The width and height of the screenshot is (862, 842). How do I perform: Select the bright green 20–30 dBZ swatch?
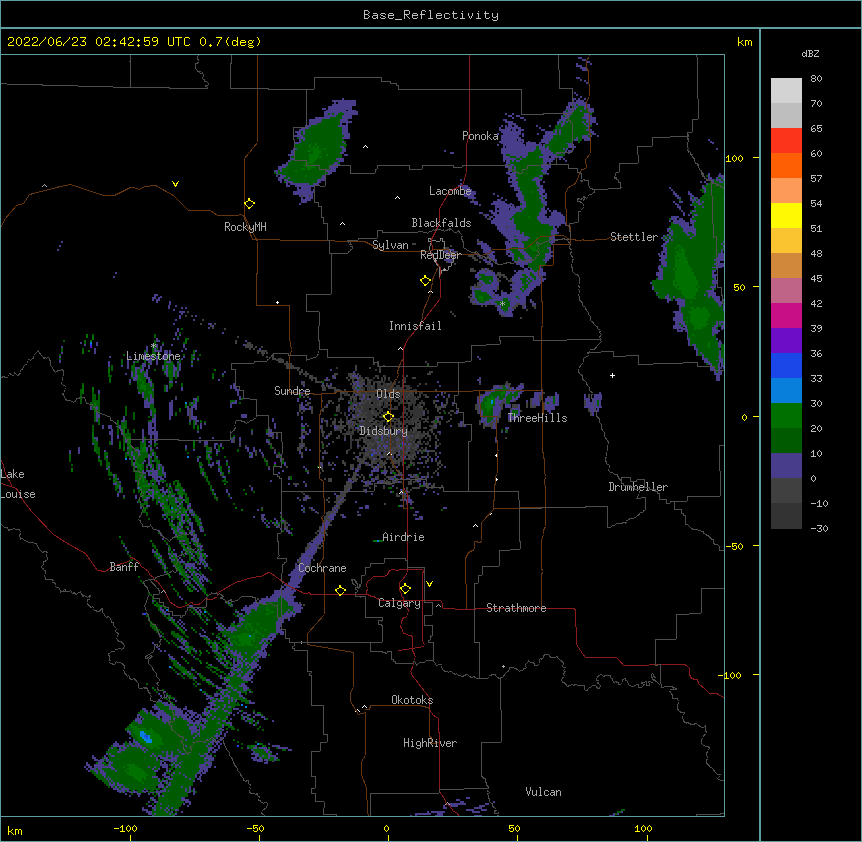786,416
